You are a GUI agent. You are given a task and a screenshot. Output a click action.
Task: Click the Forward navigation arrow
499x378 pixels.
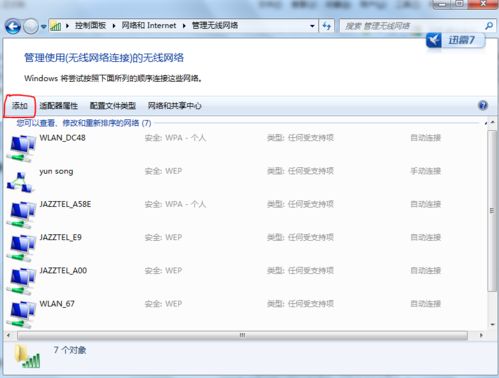click(31, 26)
